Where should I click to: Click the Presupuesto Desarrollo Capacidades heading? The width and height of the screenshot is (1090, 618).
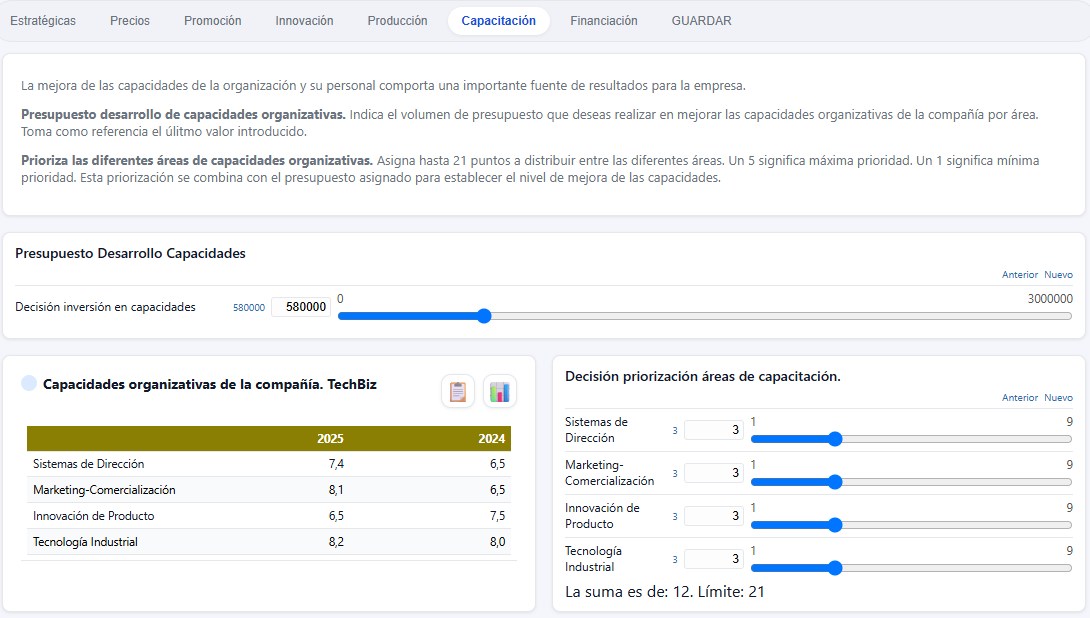pos(130,253)
